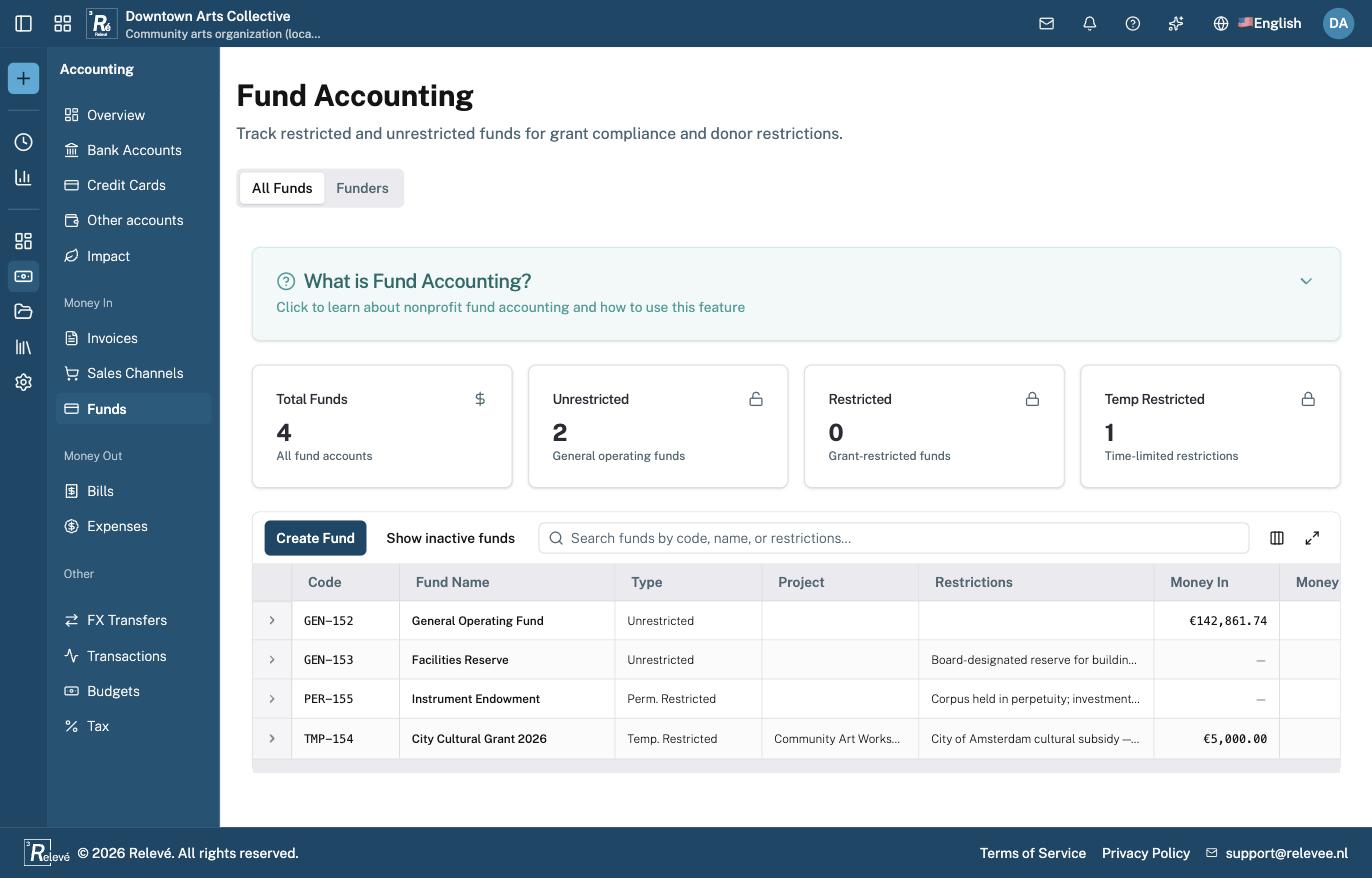Switch to the Funders tab
This screenshot has width=1372, height=878.
click(362, 188)
